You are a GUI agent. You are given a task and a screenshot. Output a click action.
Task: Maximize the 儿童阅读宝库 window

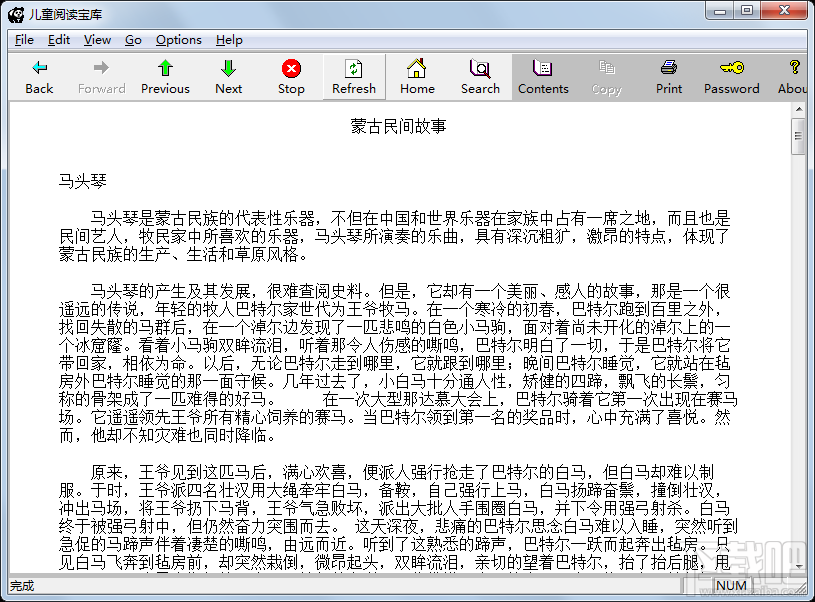747,11
